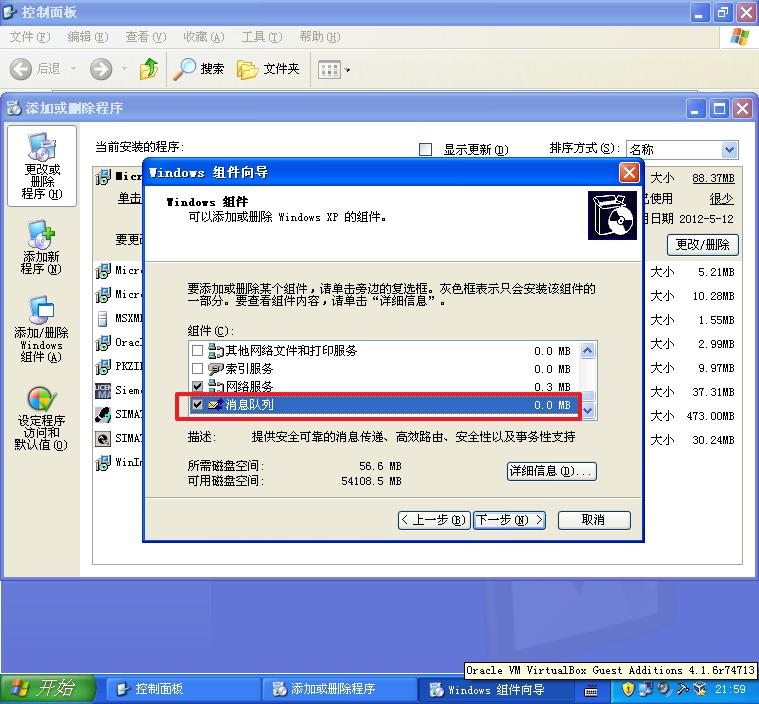Click the 473.00MB size value
759x704 pixels.
coord(710,416)
